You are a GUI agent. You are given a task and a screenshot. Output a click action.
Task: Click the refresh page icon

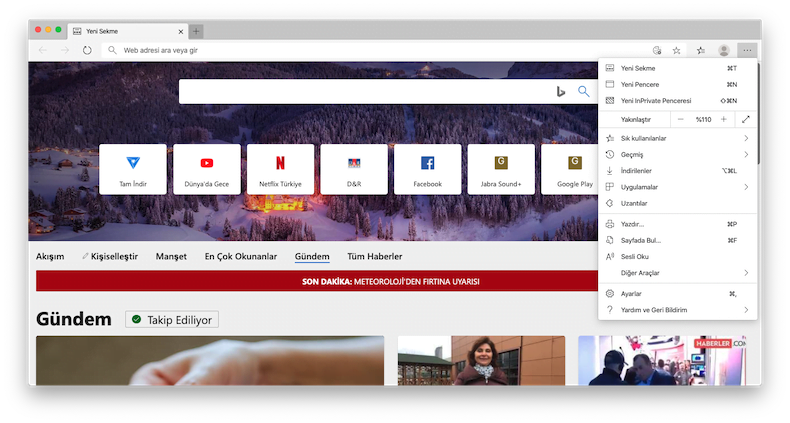[x=88, y=50]
